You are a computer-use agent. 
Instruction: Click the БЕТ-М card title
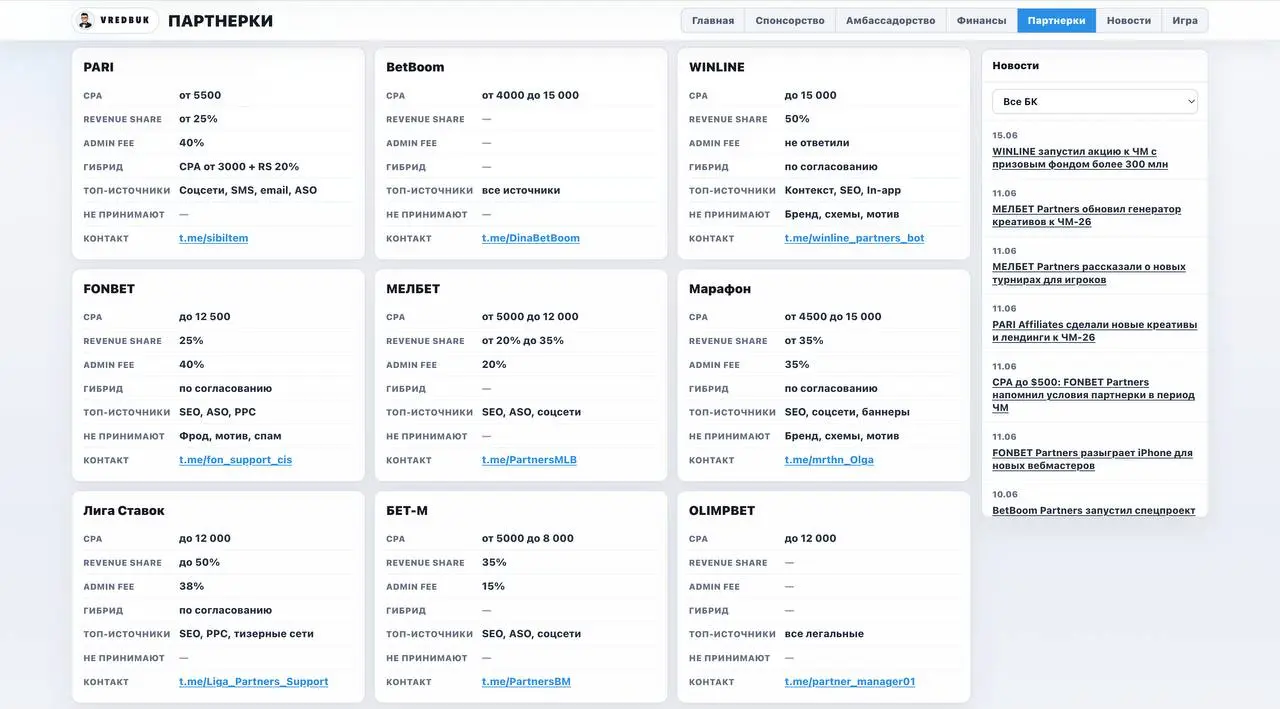pos(407,511)
